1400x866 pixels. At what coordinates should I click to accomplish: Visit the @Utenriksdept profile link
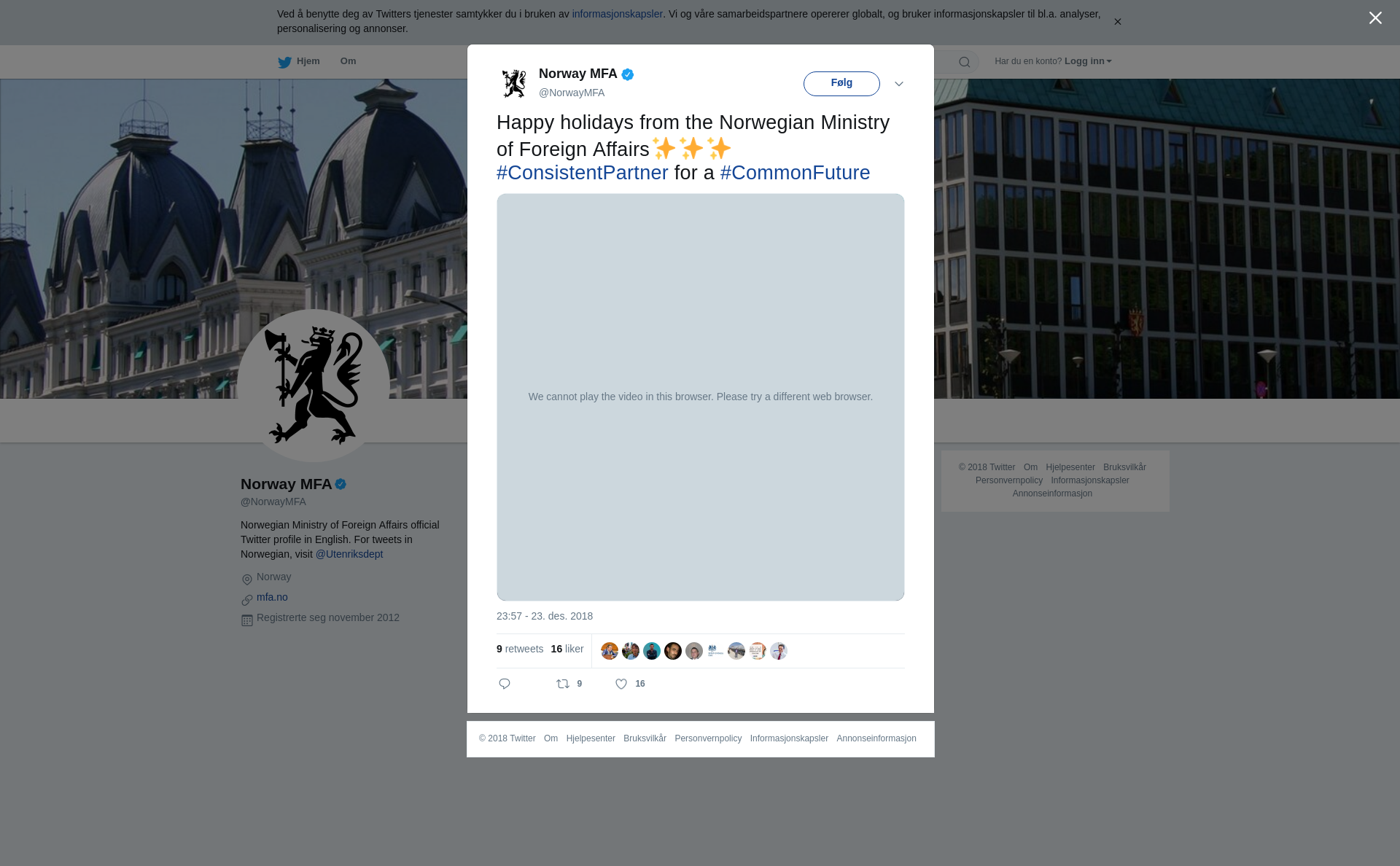(349, 554)
